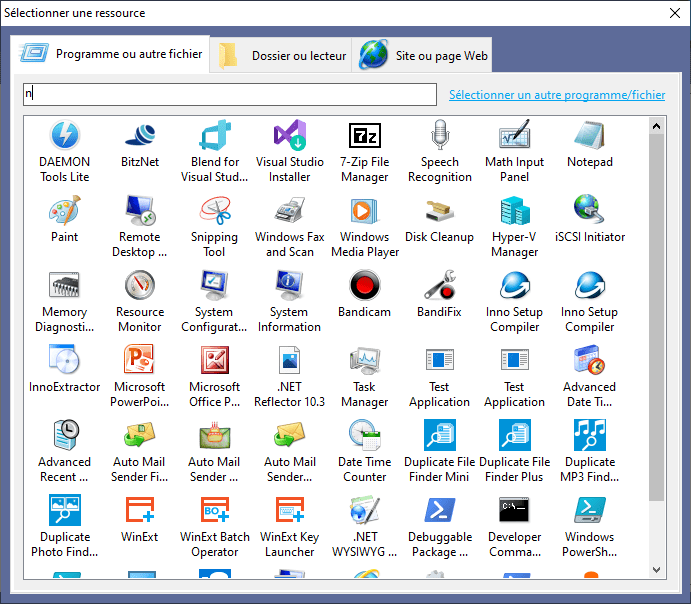691x604 pixels.
Task: Switch to Programme ou autre fichier tab
Action: 110,54
